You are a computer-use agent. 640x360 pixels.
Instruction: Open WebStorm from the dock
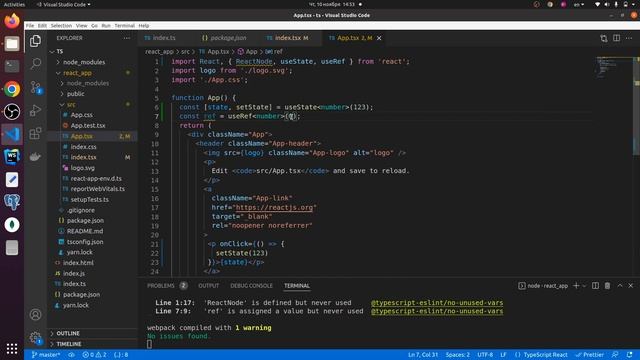12,157
